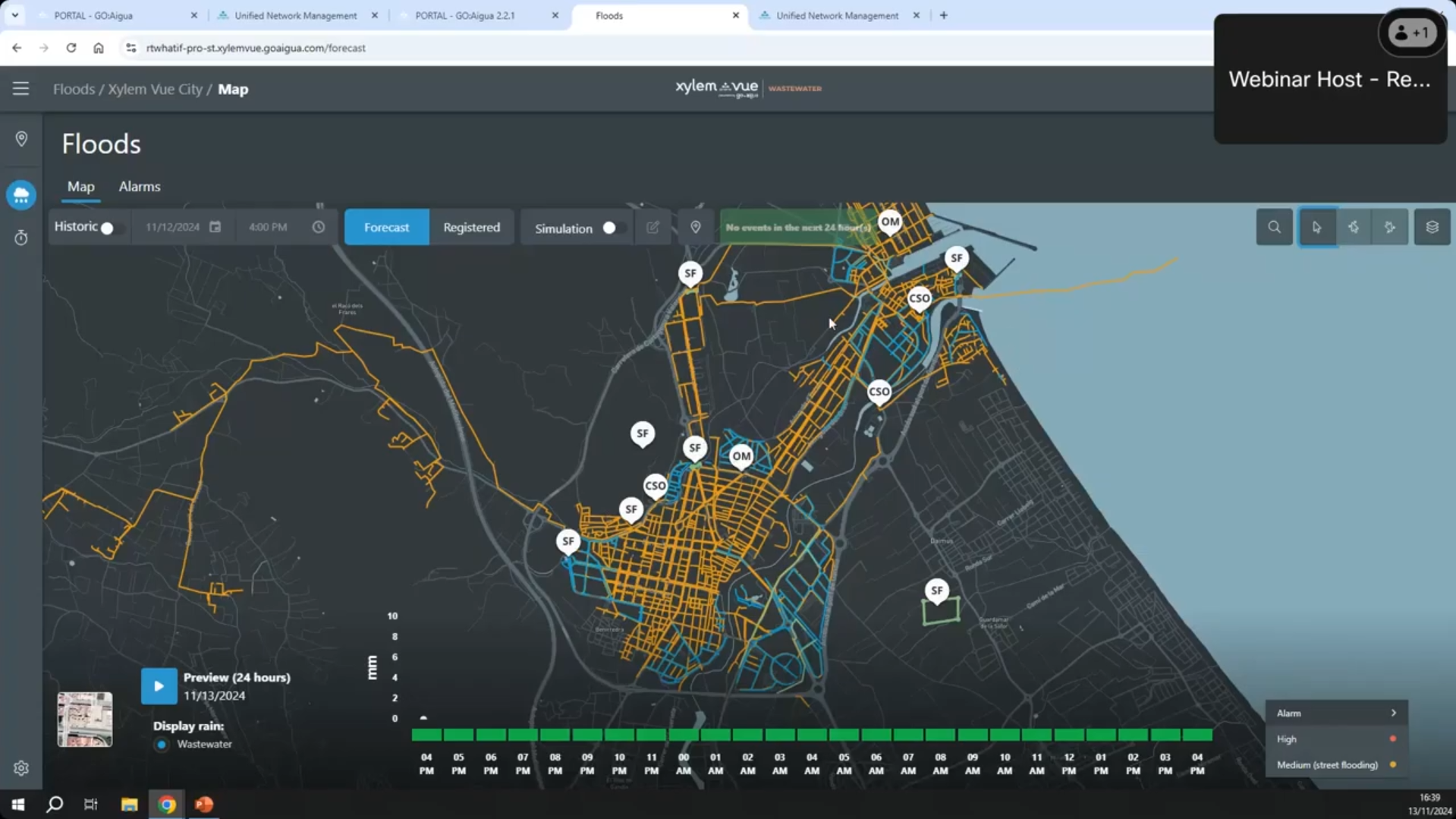Click the timeline block at 00 AM
The height and width of the screenshot is (819, 1456).
tap(684, 735)
